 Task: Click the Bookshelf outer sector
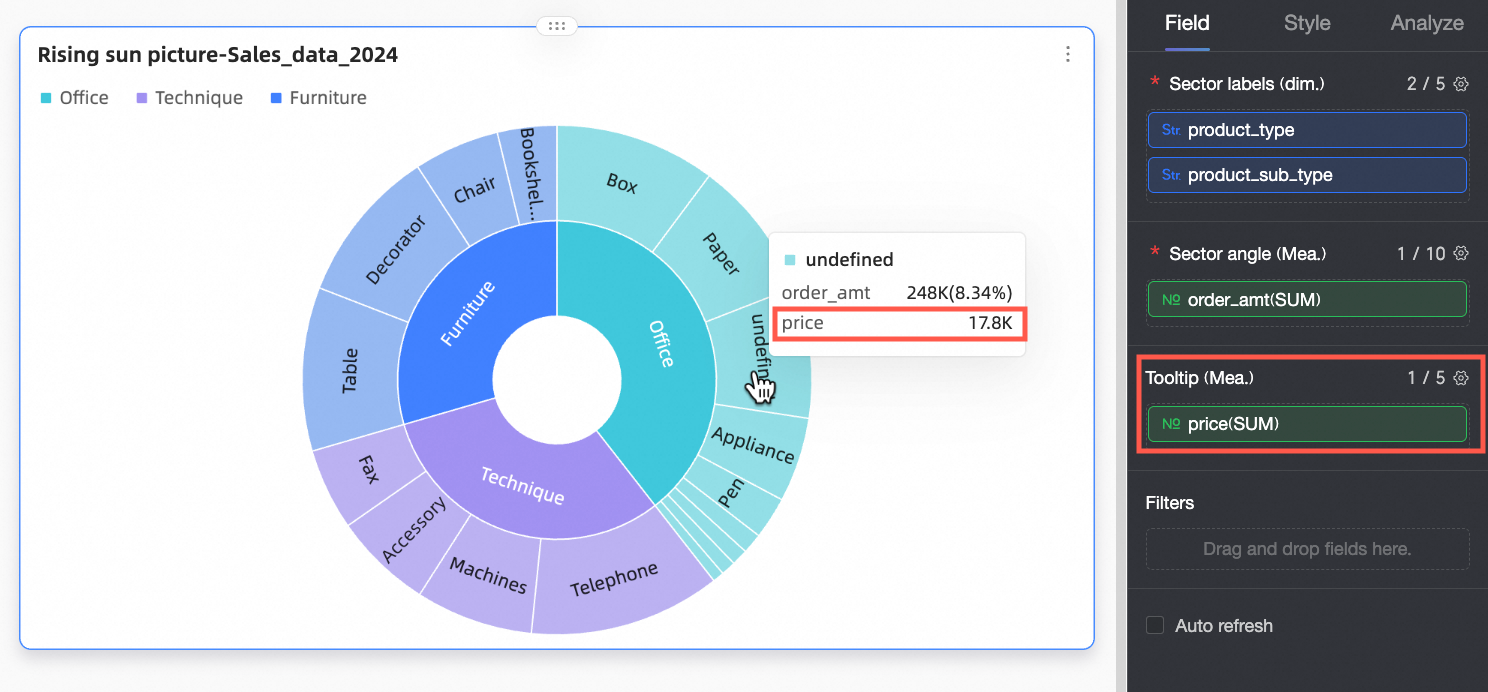click(531, 174)
